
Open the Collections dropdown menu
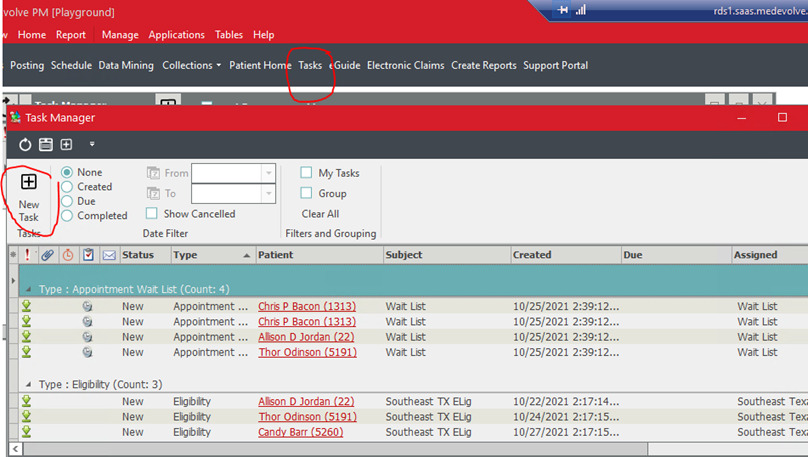pyautogui.click(x=192, y=65)
